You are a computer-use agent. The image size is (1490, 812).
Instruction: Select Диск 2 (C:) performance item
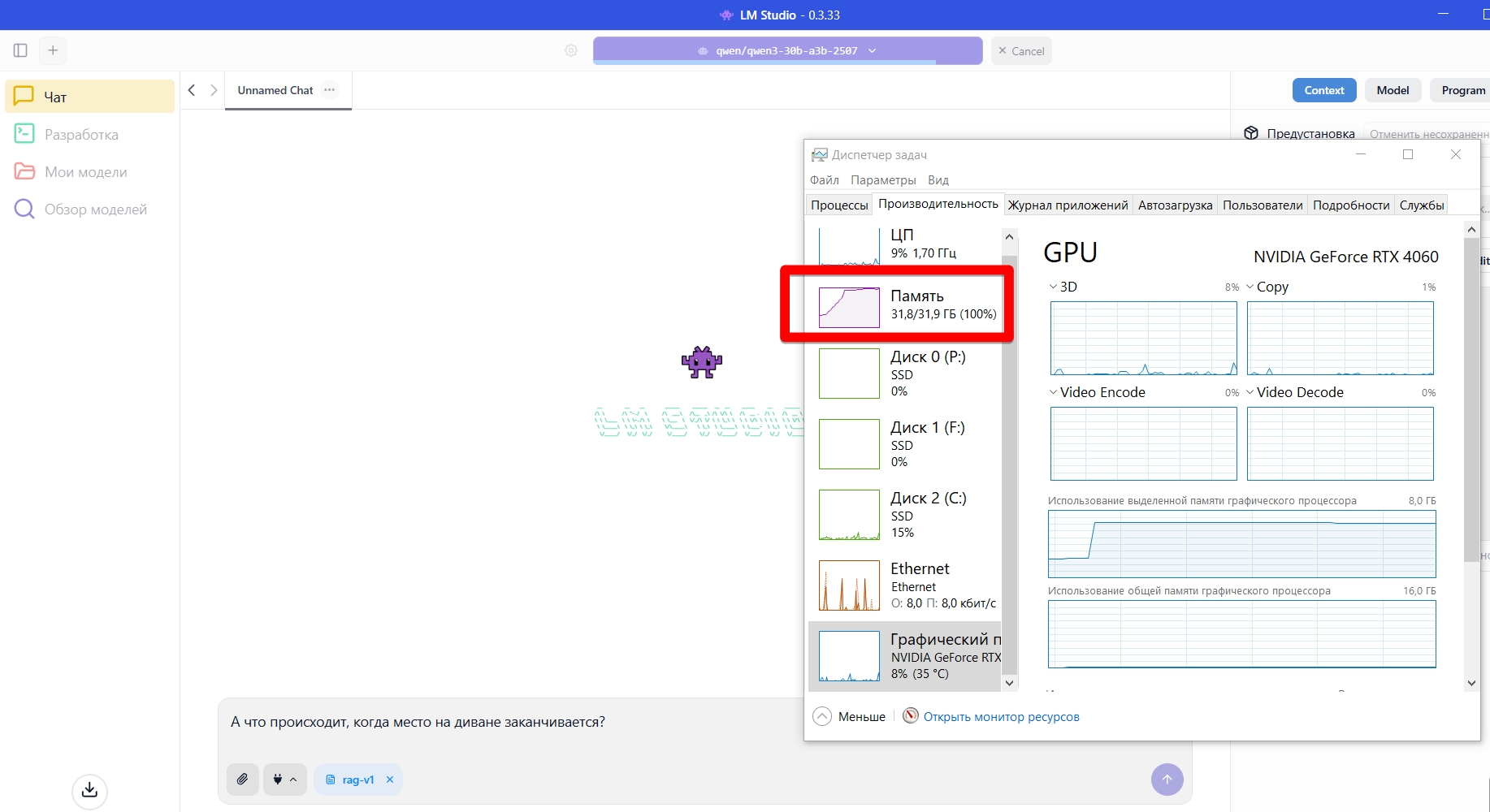pos(905,515)
